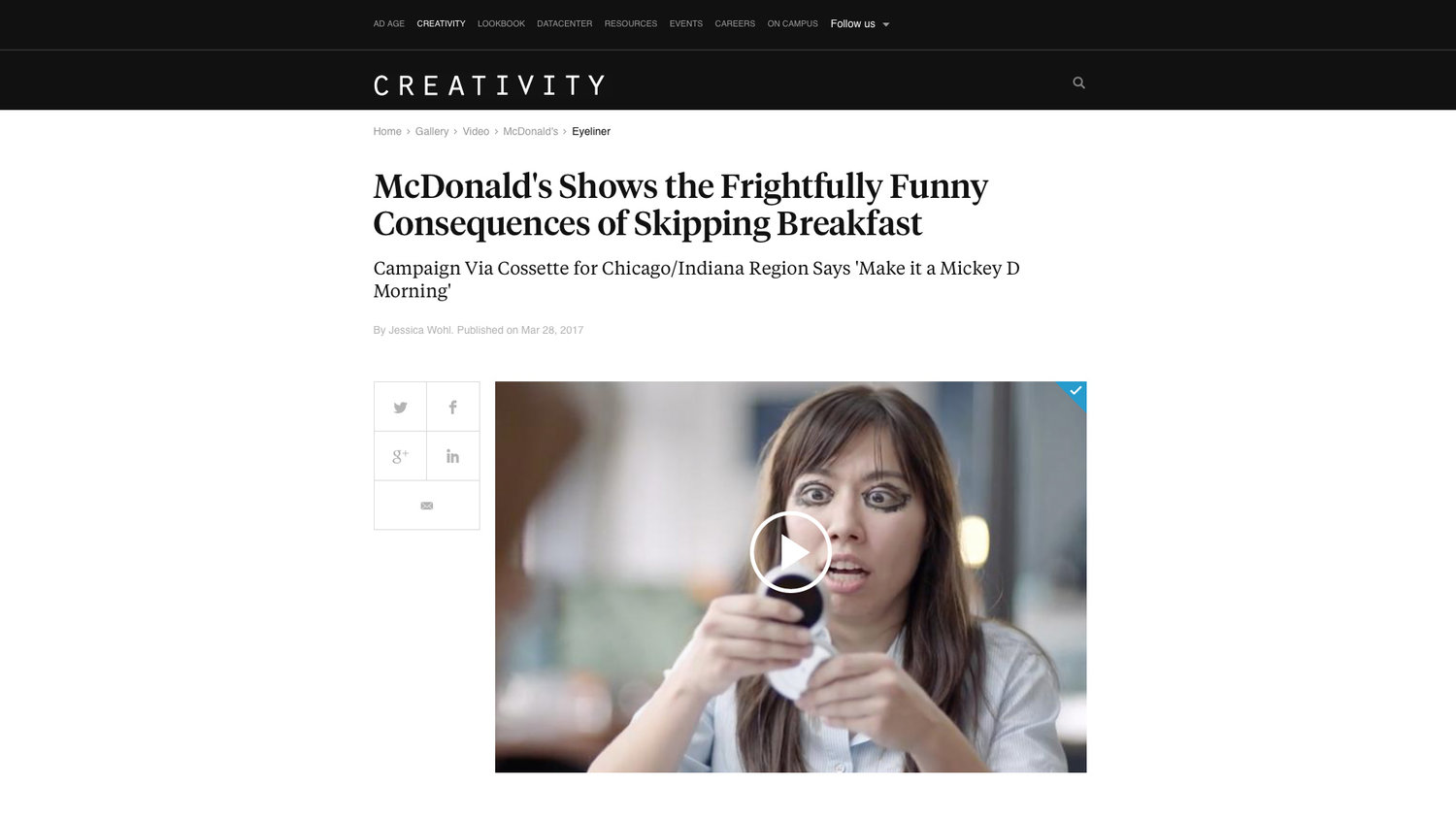The image size is (1456, 819).
Task: Open Gallery breadcrumb link
Action: [432, 132]
